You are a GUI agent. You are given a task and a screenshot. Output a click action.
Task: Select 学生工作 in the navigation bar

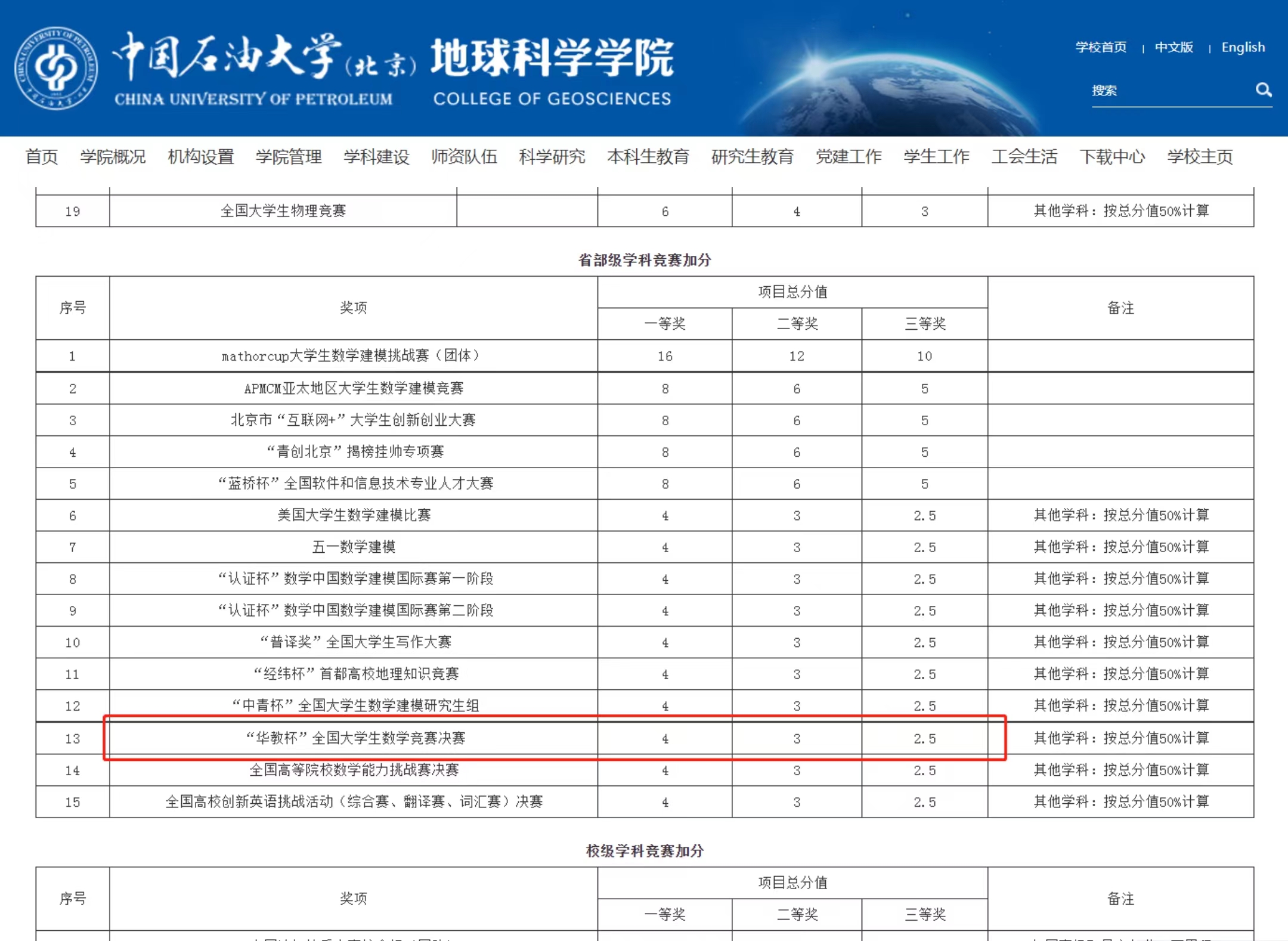pyautogui.click(x=935, y=157)
